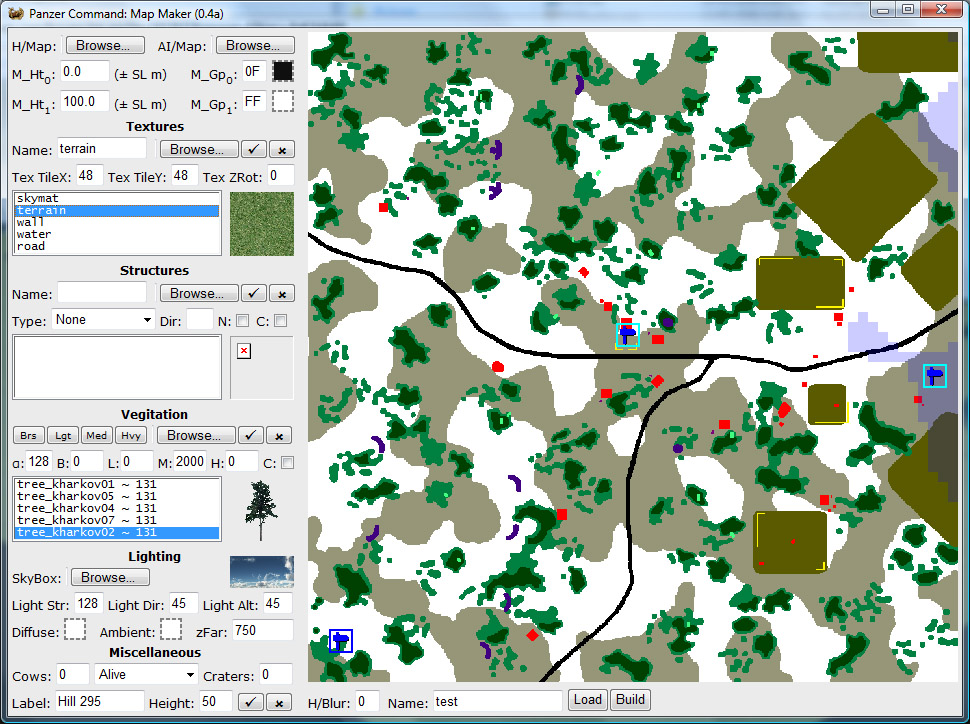Click the zFar input field

[262, 631]
